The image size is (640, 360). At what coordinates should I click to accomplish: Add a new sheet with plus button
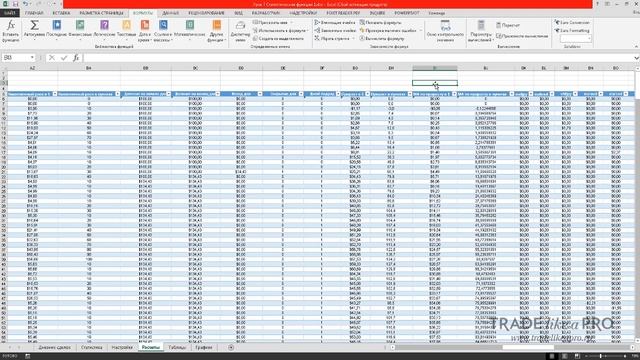[231, 347]
